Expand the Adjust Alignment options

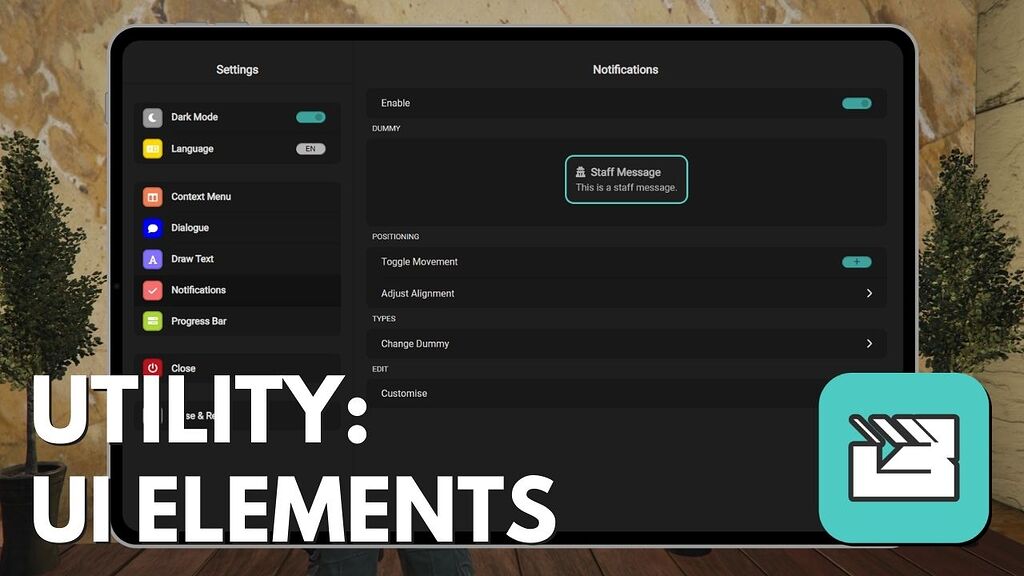click(x=869, y=293)
